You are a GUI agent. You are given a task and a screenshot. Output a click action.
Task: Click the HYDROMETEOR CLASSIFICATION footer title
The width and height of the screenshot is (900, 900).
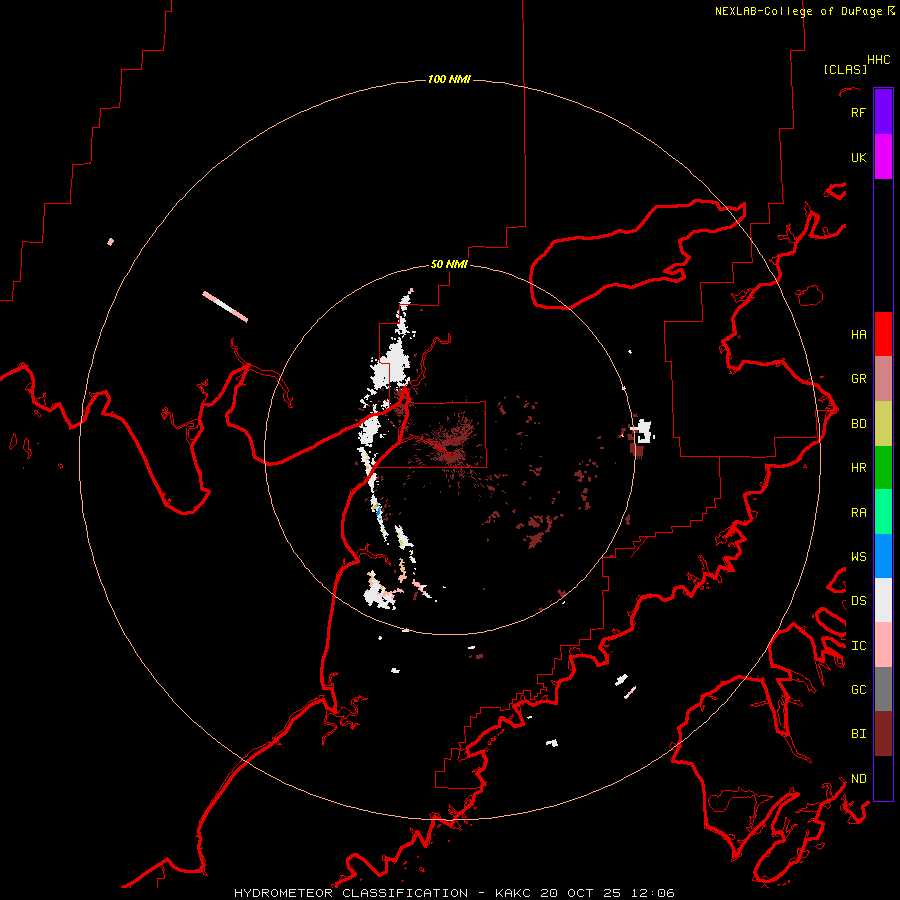point(351,893)
